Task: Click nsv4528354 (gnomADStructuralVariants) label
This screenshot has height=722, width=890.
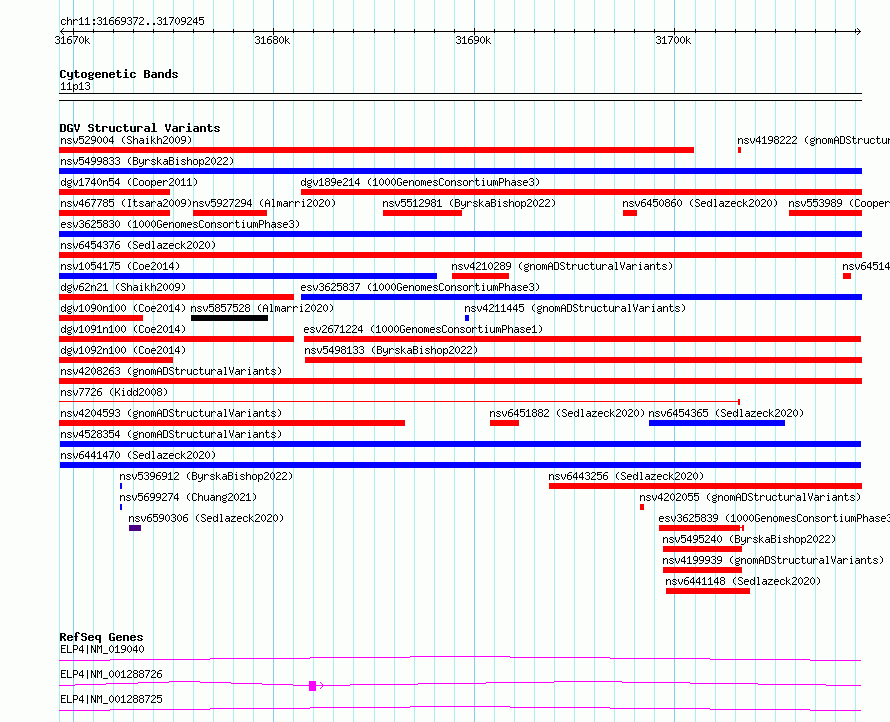Action: pyautogui.click(x=171, y=434)
